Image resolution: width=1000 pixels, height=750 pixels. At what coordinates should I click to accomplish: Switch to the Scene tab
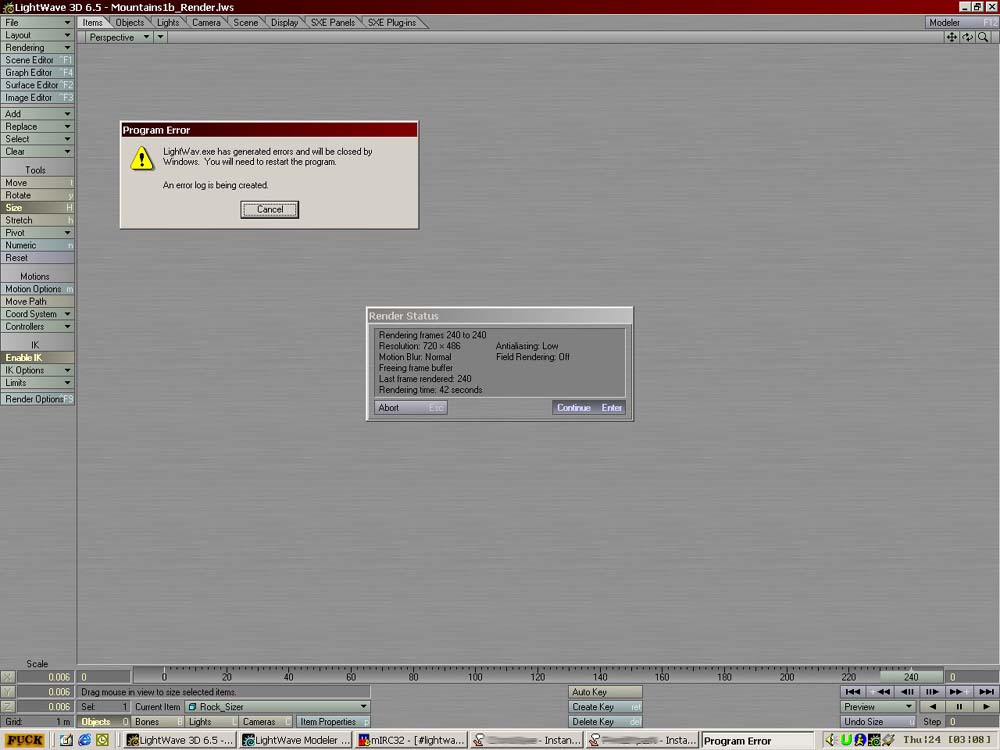(x=246, y=22)
